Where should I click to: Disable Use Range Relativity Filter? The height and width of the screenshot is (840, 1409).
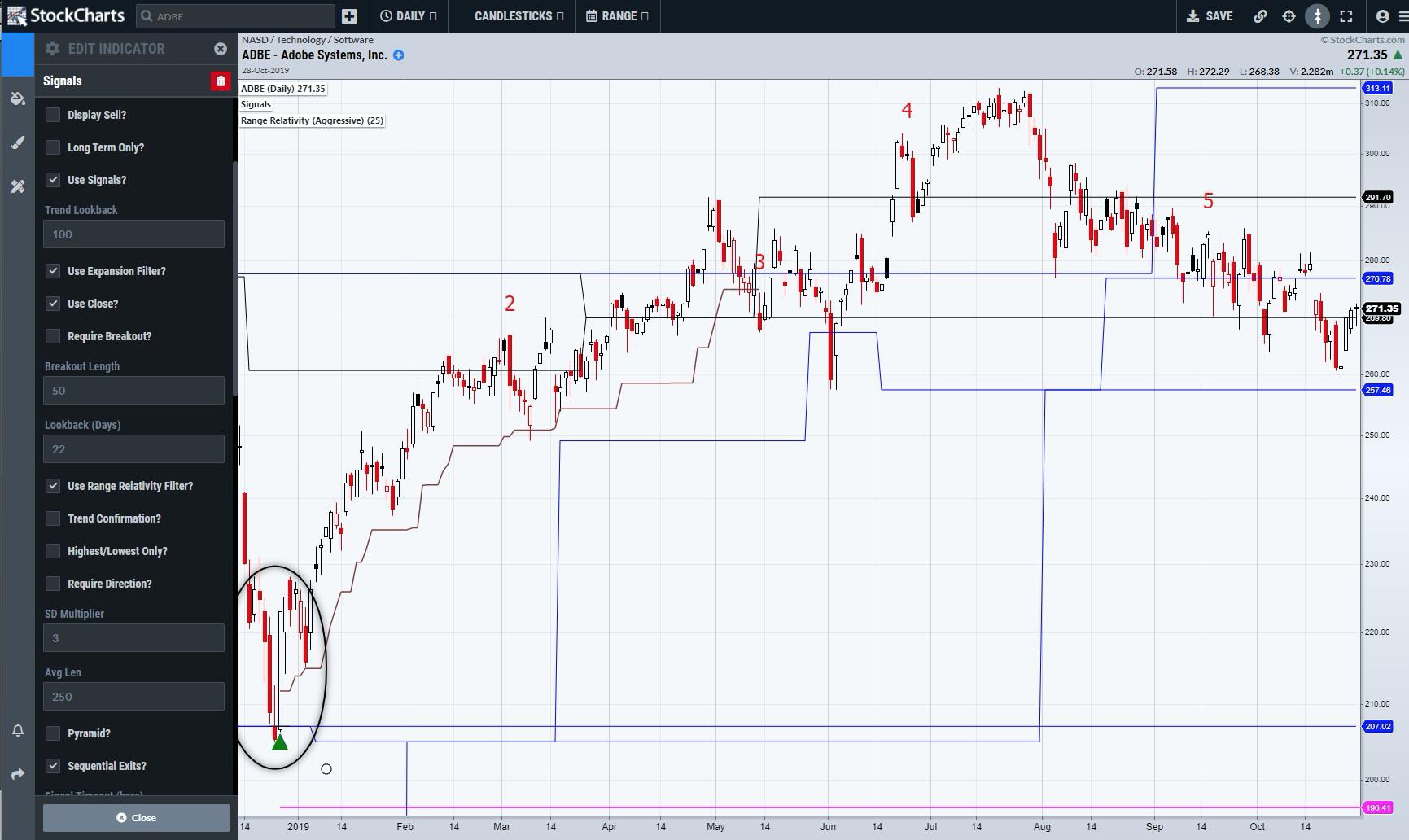53,486
